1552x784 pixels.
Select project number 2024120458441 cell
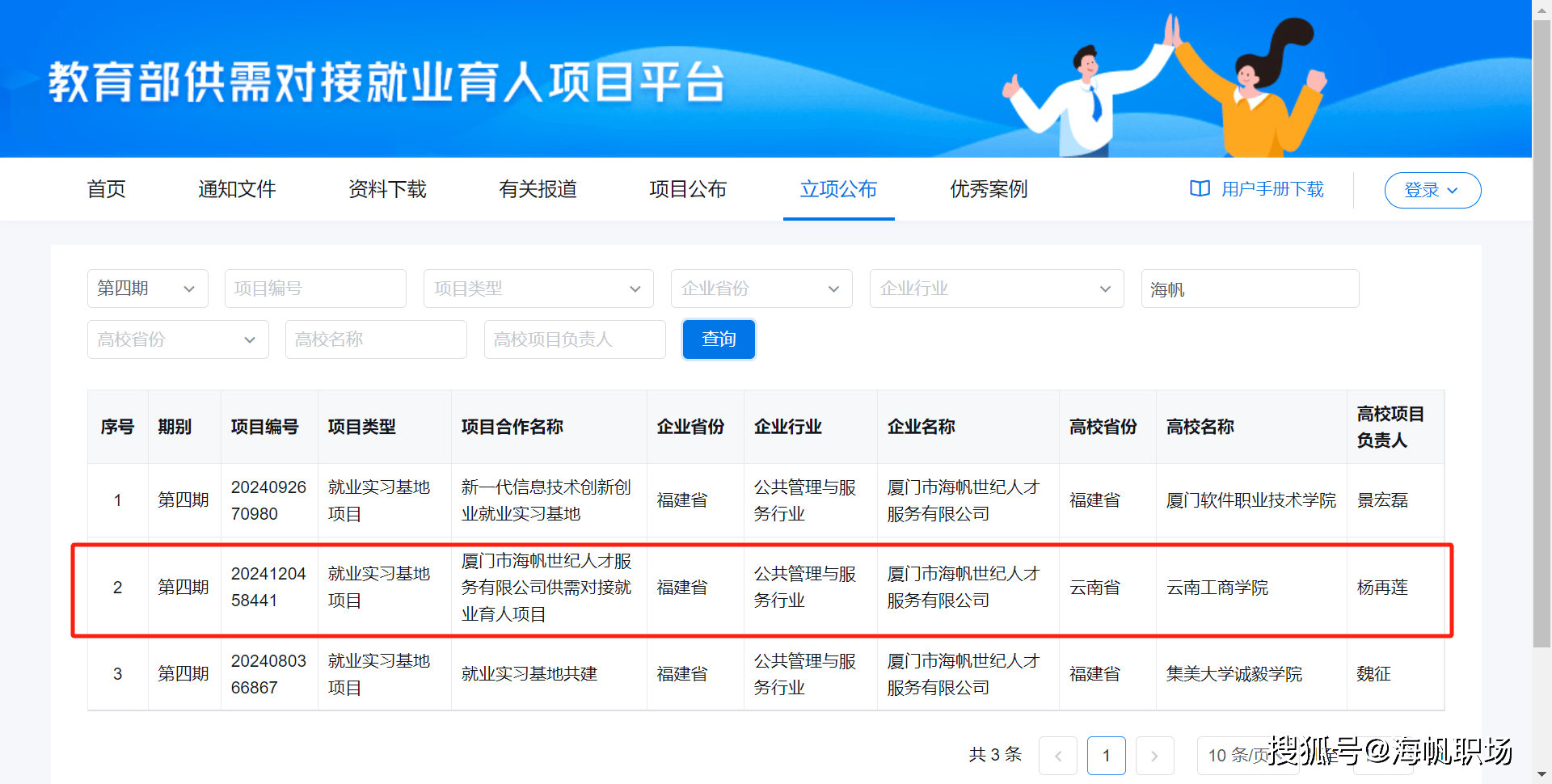[x=268, y=587]
